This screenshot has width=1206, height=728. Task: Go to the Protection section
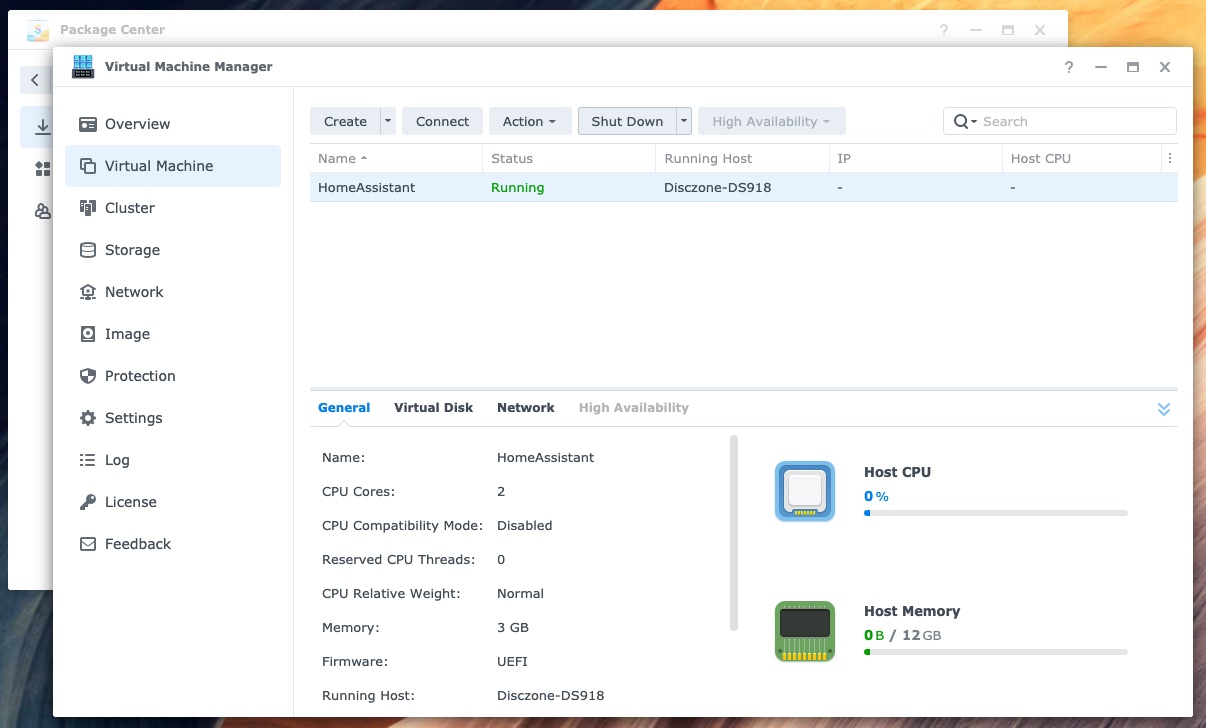[x=173, y=376]
